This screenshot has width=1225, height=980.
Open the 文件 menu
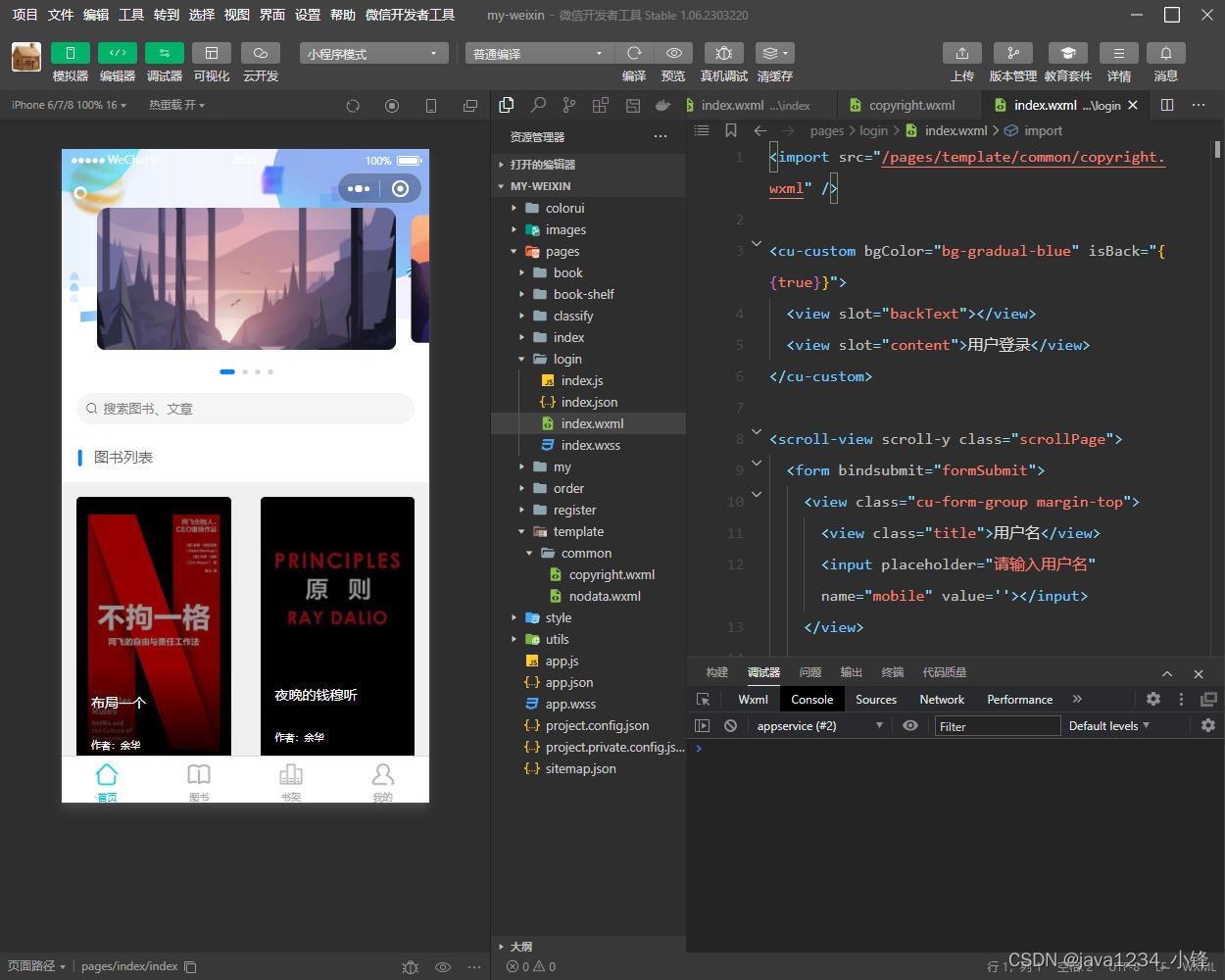[61, 15]
